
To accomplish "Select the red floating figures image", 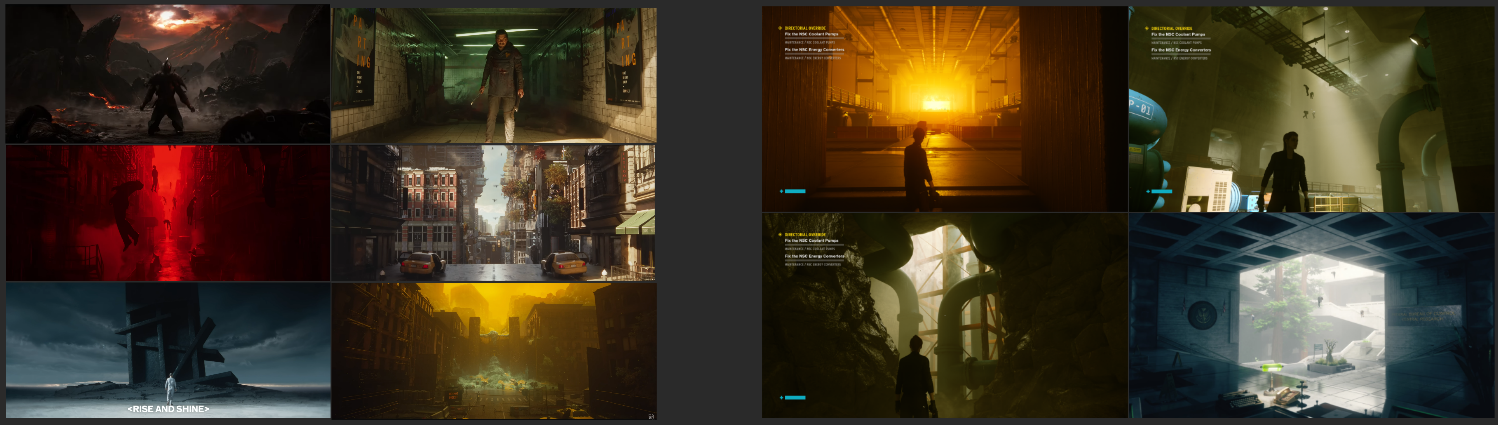I will [167, 213].
